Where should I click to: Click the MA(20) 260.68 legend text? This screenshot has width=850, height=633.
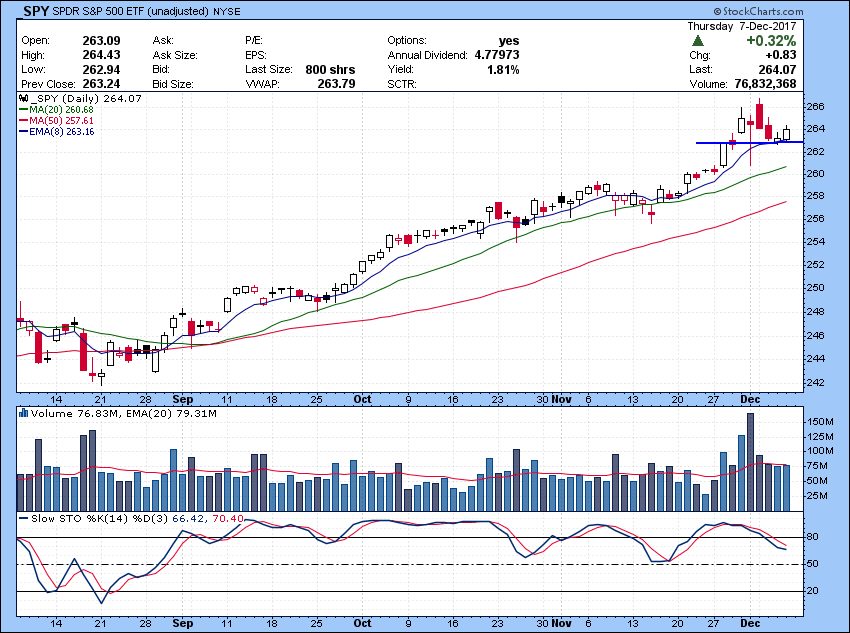(61, 110)
